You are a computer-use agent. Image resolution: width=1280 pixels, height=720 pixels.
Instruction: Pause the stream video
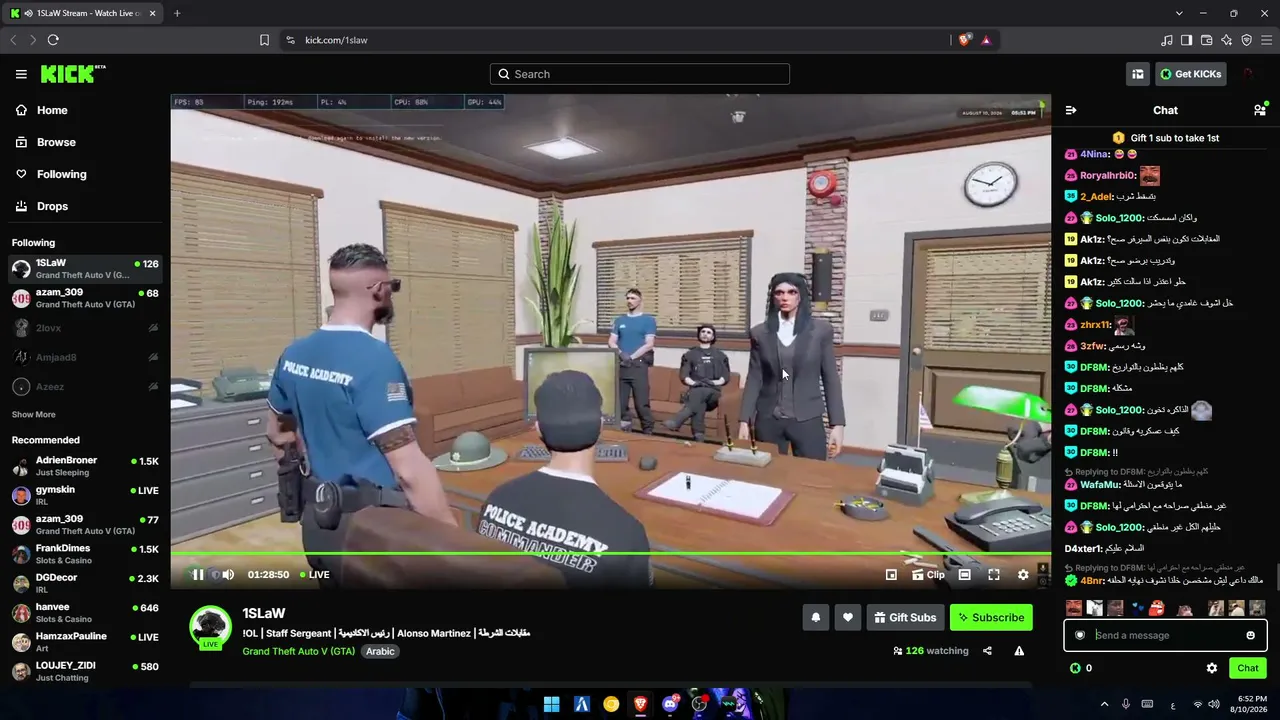pos(198,575)
